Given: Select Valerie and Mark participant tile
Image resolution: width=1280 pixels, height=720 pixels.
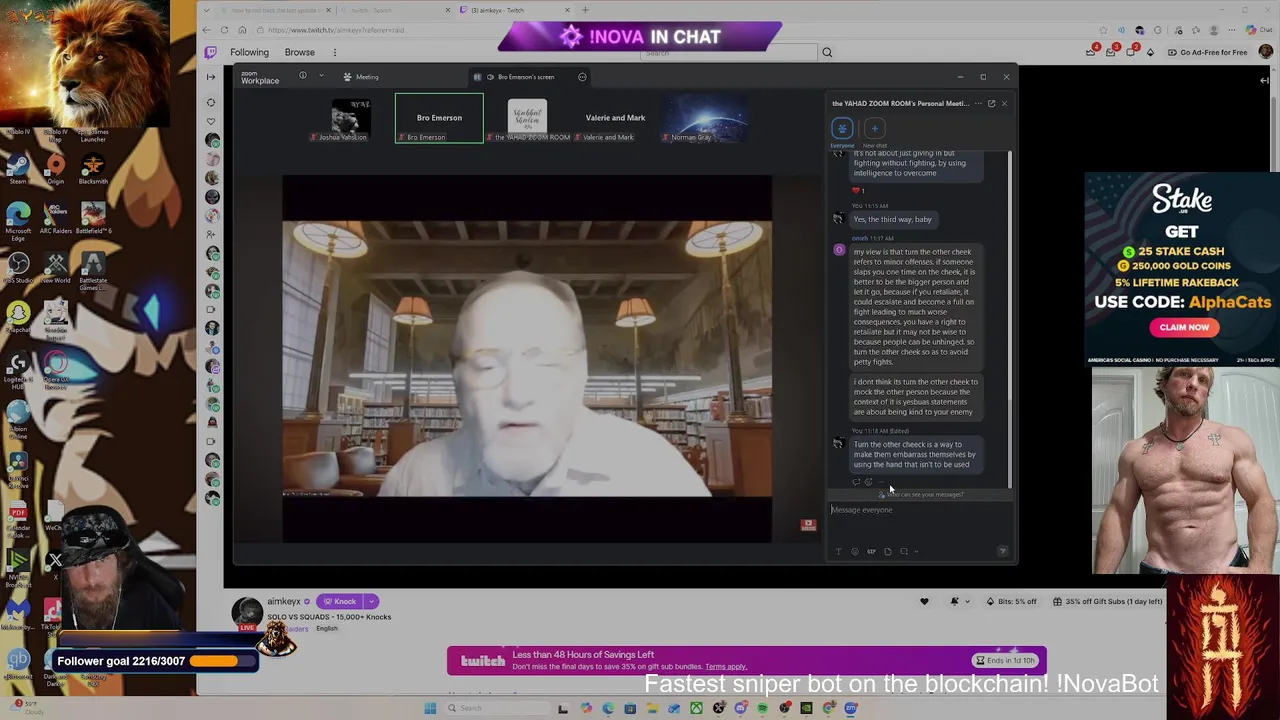Looking at the screenshot, I should click(615, 118).
